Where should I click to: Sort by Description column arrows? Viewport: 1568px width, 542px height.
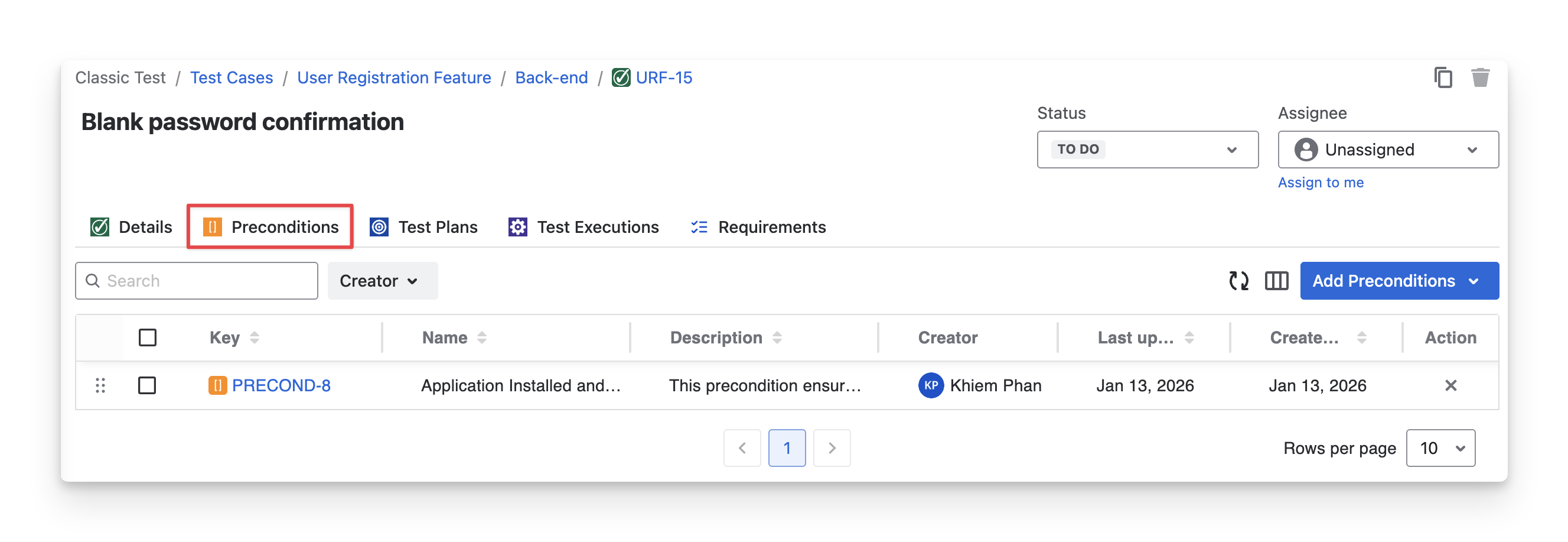tap(777, 337)
